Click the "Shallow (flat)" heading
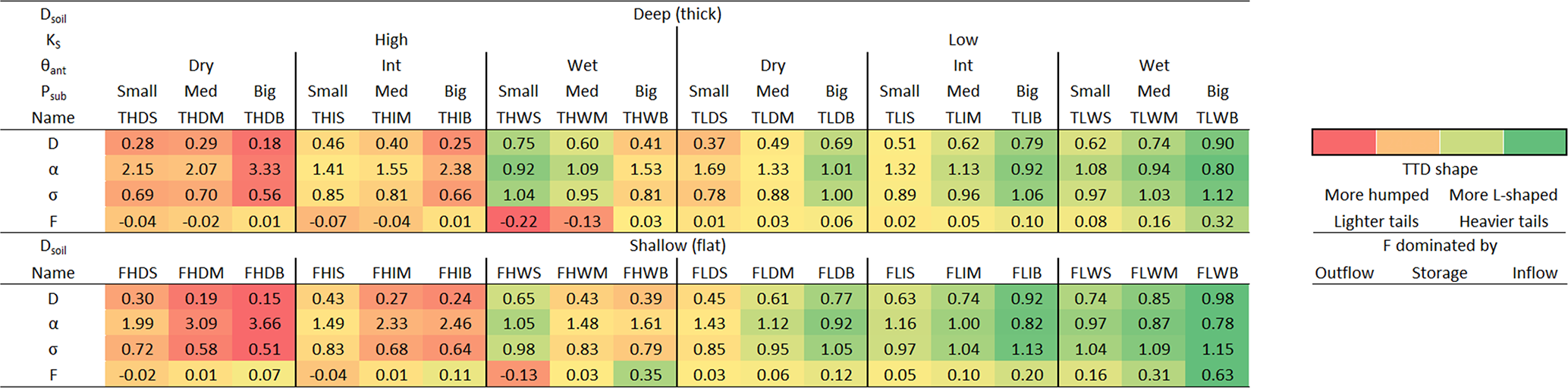 point(677,246)
